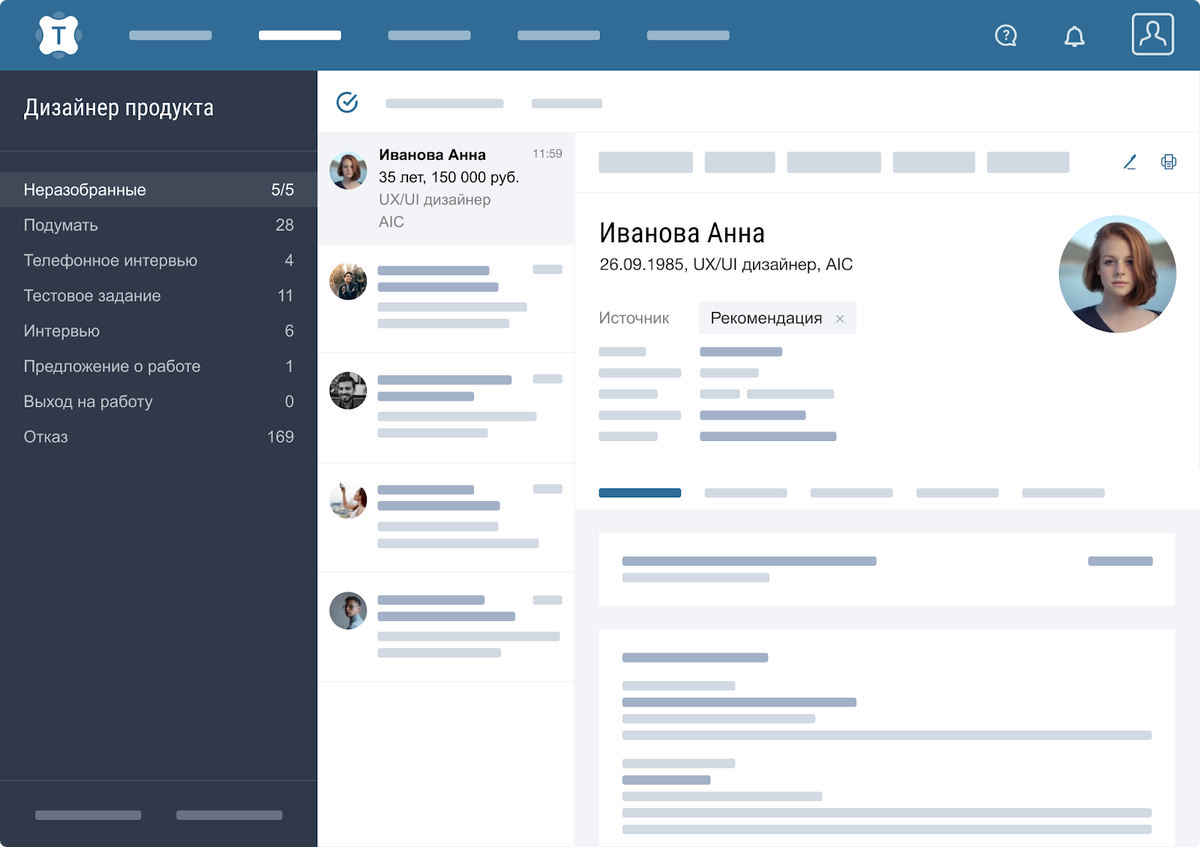Click the 5/5 count beside Неразобранные

(282, 190)
